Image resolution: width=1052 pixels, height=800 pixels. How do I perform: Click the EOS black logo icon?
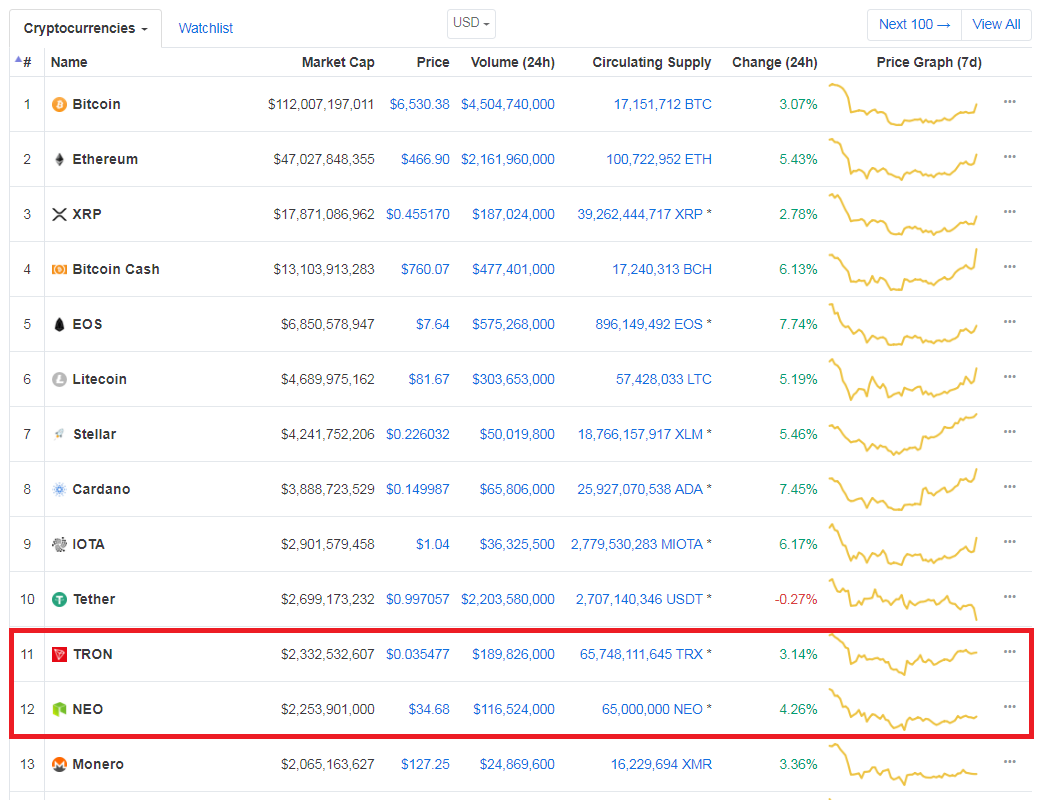[59, 325]
